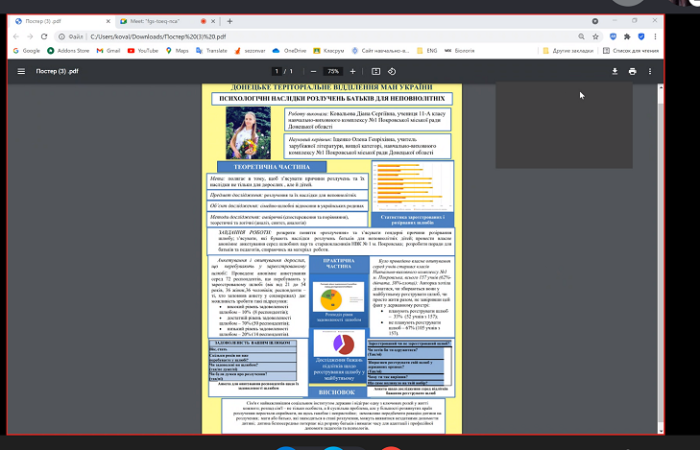700x450 pixels.
Task: Open the Список для чтения reading list
Action: click(632, 50)
